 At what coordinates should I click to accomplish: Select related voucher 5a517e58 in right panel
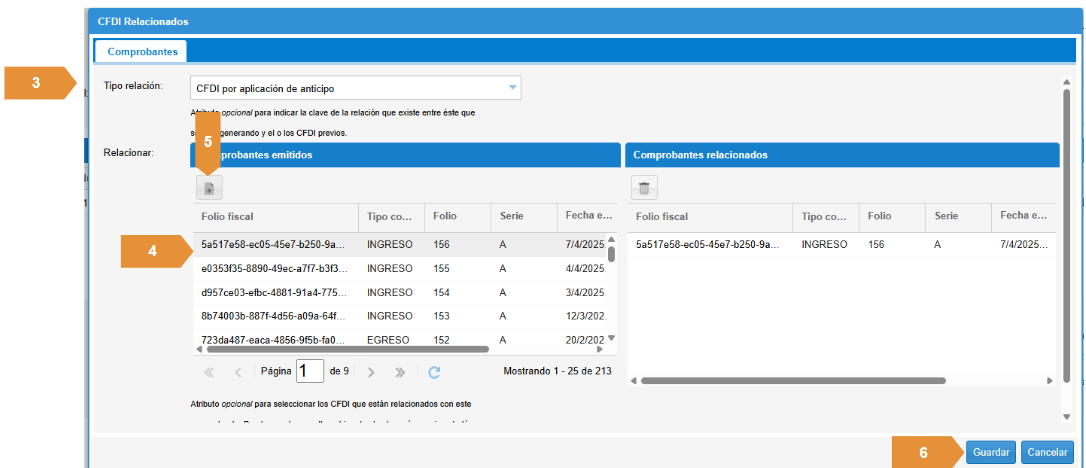click(x=842, y=244)
